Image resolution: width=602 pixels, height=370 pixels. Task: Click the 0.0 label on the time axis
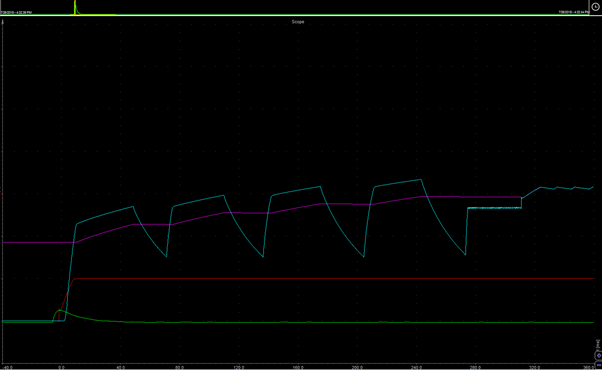(61, 367)
